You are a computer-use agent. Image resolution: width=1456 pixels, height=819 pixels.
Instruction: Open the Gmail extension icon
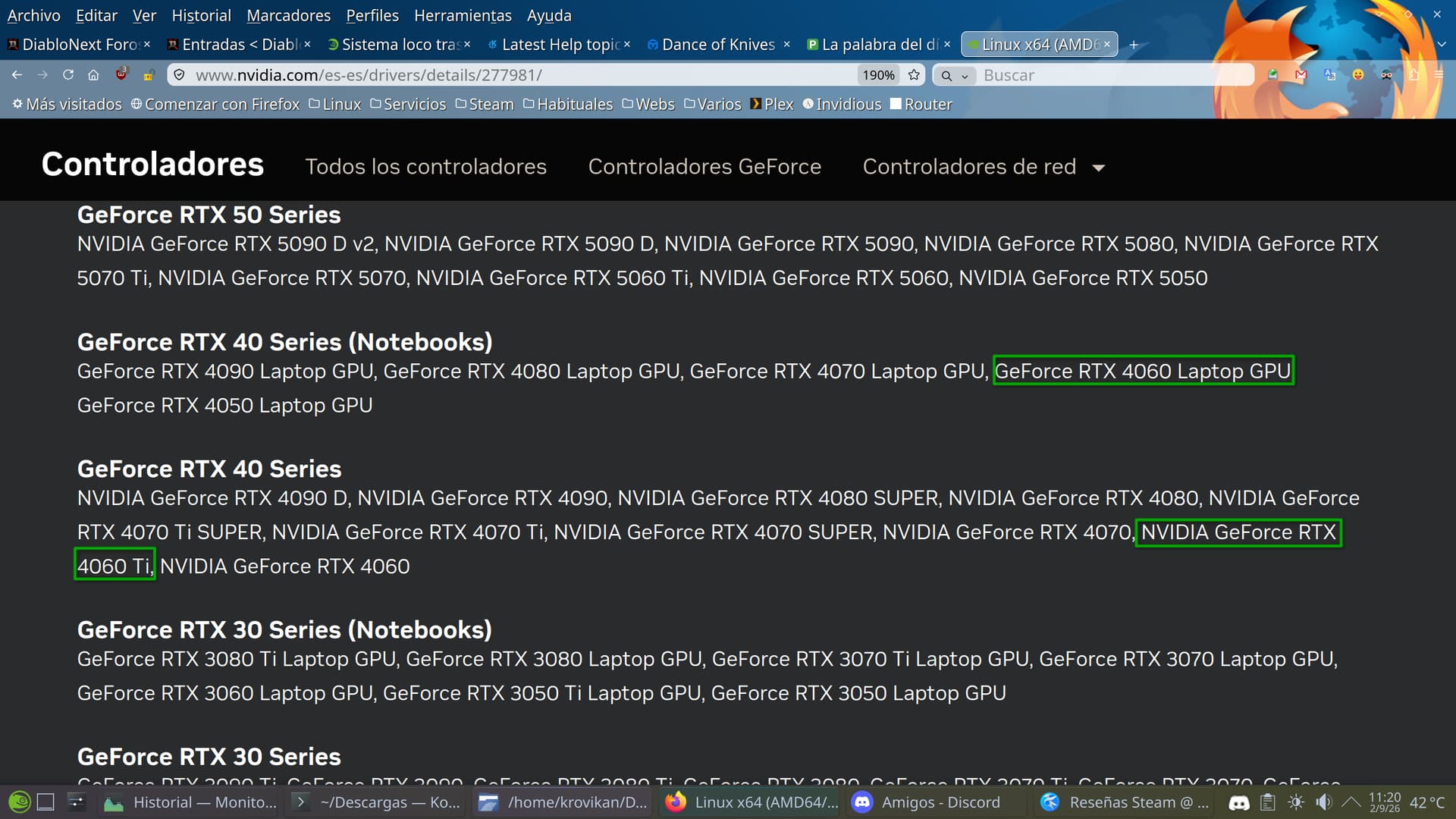(1301, 75)
